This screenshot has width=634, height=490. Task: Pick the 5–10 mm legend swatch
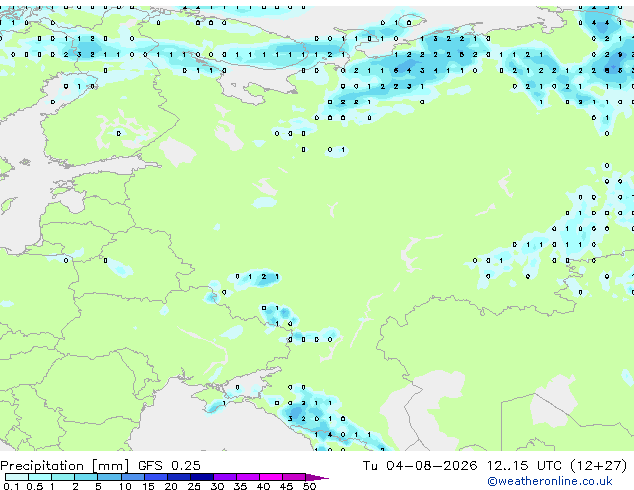(x=109, y=477)
